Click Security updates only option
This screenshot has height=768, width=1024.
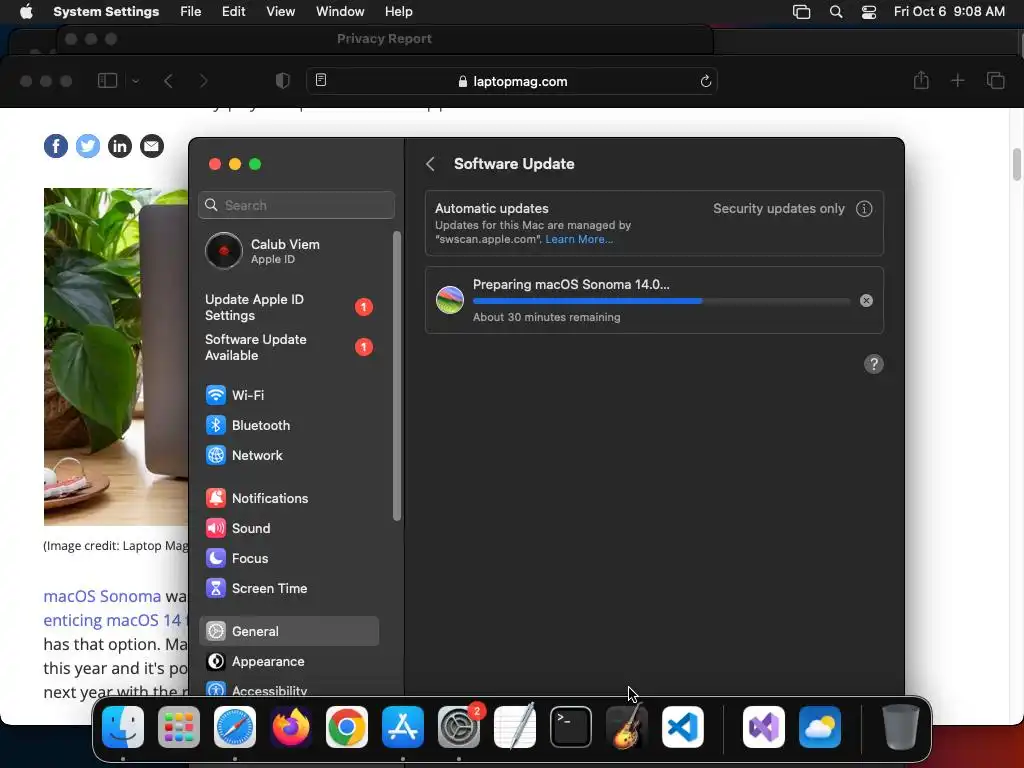(x=778, y=208)
